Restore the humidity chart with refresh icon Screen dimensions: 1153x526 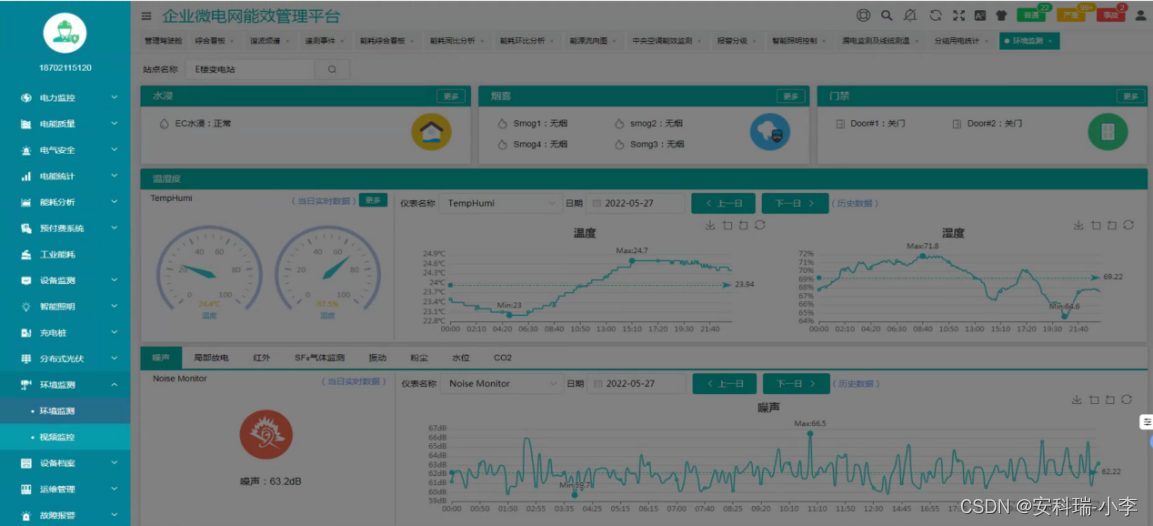[1128, 225]
